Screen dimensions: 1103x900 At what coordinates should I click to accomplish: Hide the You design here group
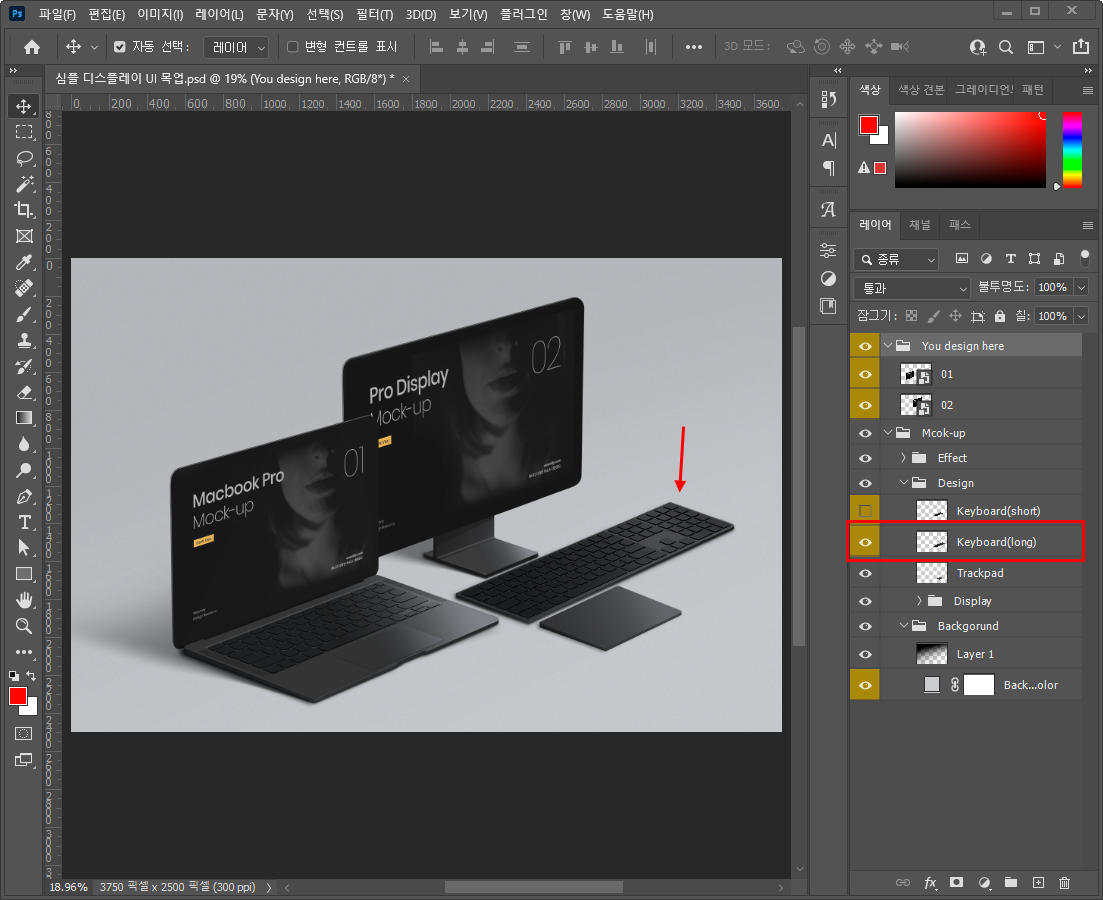point(865,346)
